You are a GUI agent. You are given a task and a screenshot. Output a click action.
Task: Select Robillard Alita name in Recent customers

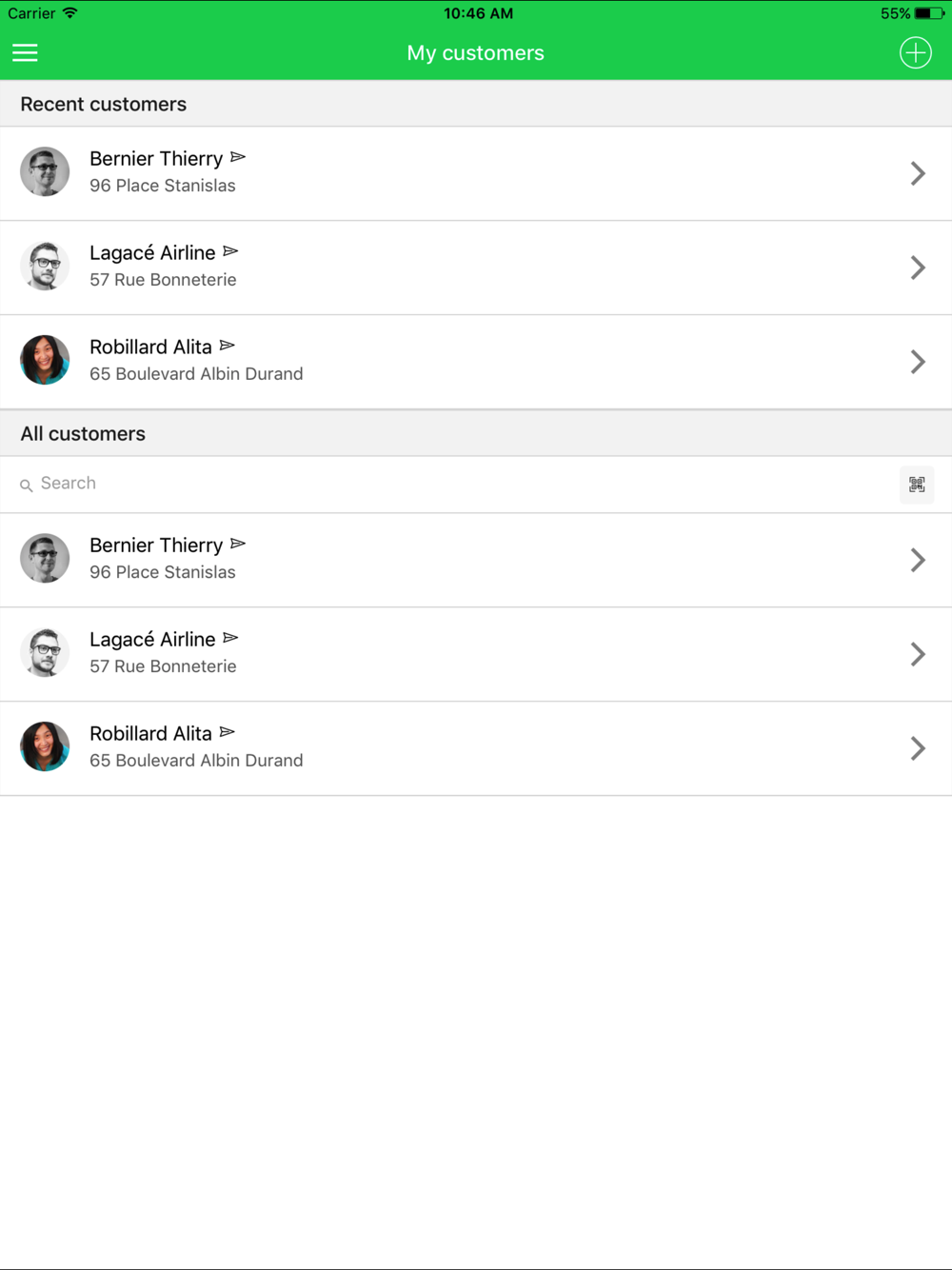coord(150,347)
